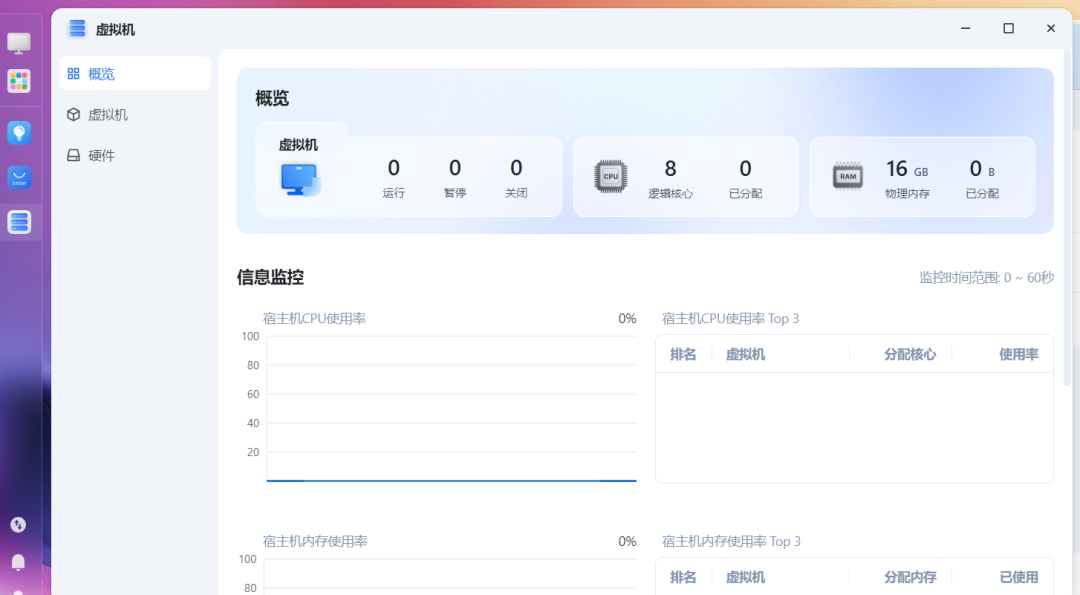Select the virtual machine app dock icon
Screen dimensions: 1080x595
tap(19, 222)
